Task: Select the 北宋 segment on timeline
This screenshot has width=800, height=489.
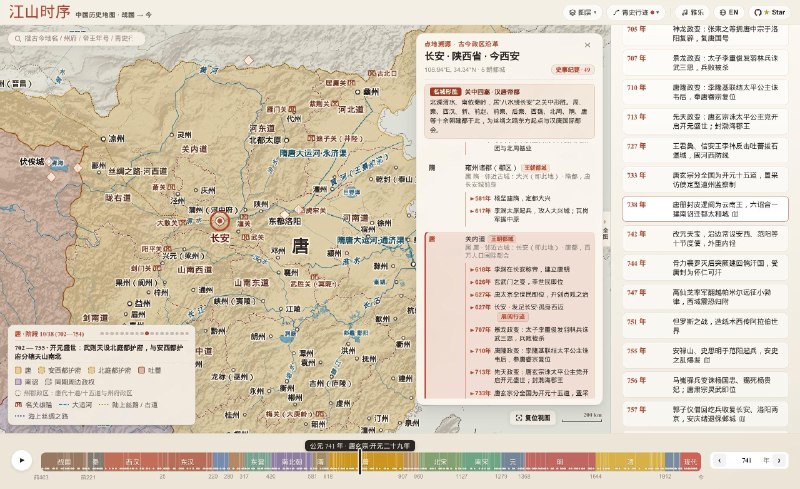Action: 440,461
